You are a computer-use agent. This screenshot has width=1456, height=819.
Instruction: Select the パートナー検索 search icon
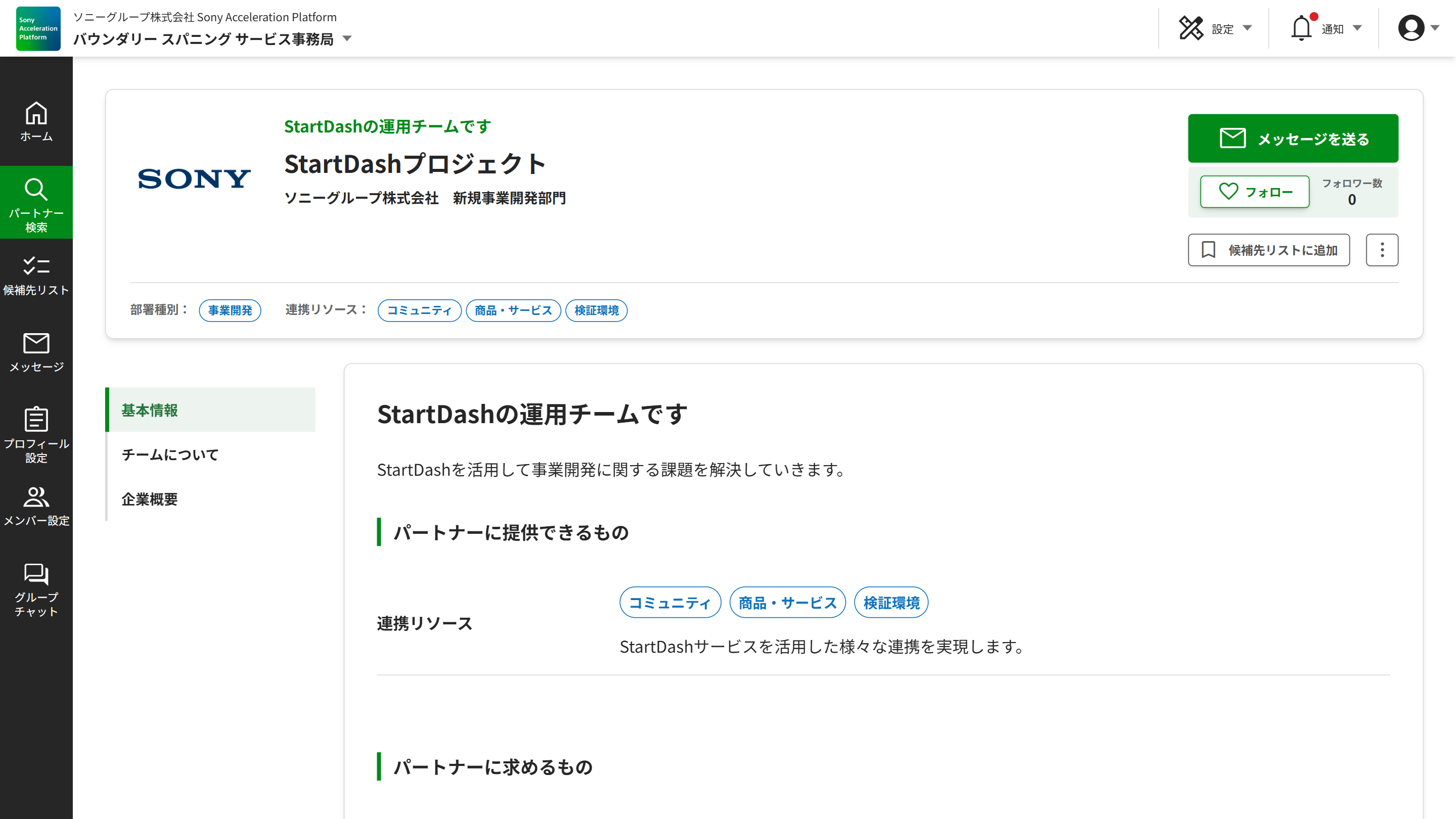36,202
